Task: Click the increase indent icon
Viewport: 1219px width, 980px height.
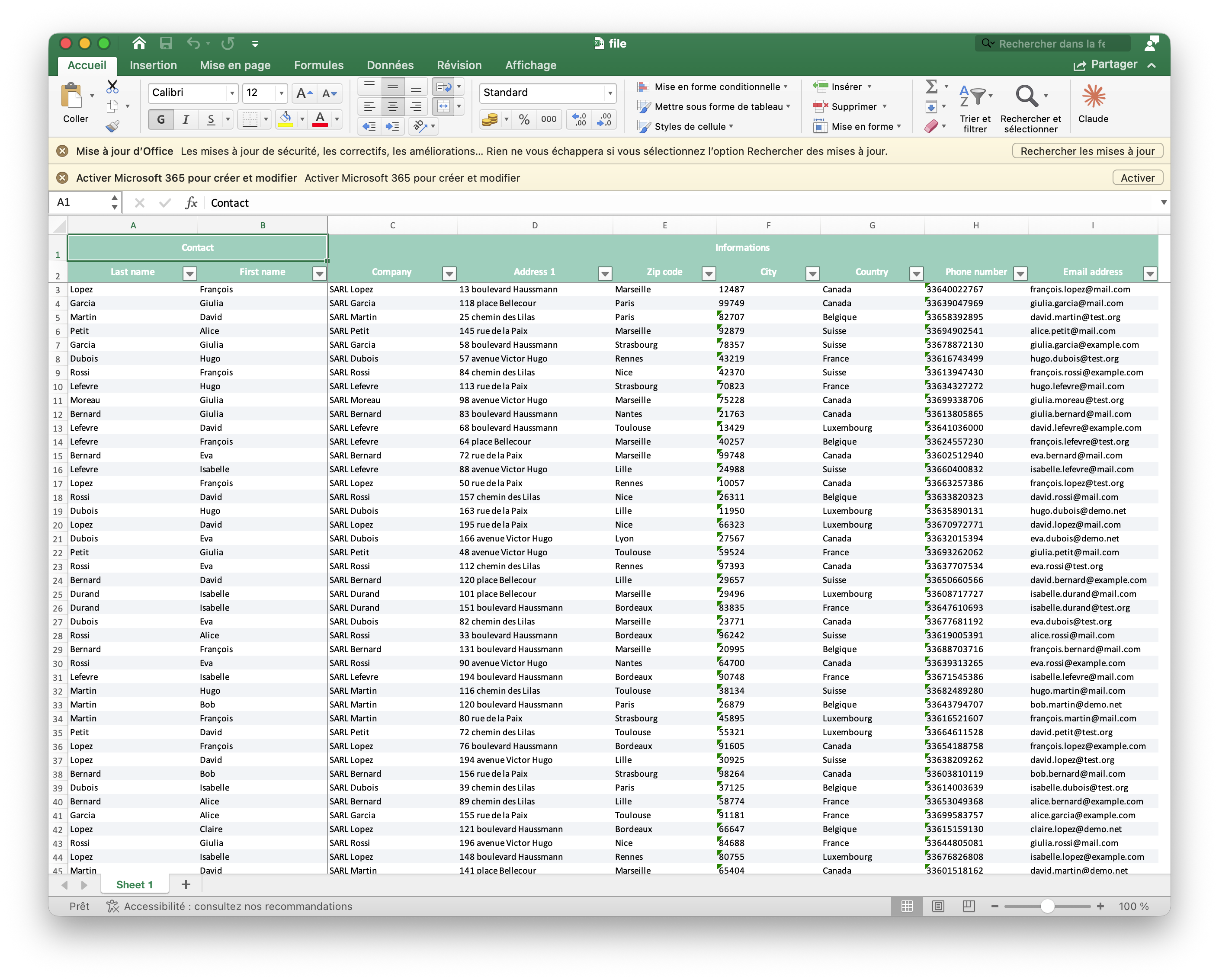Action: 392,126
